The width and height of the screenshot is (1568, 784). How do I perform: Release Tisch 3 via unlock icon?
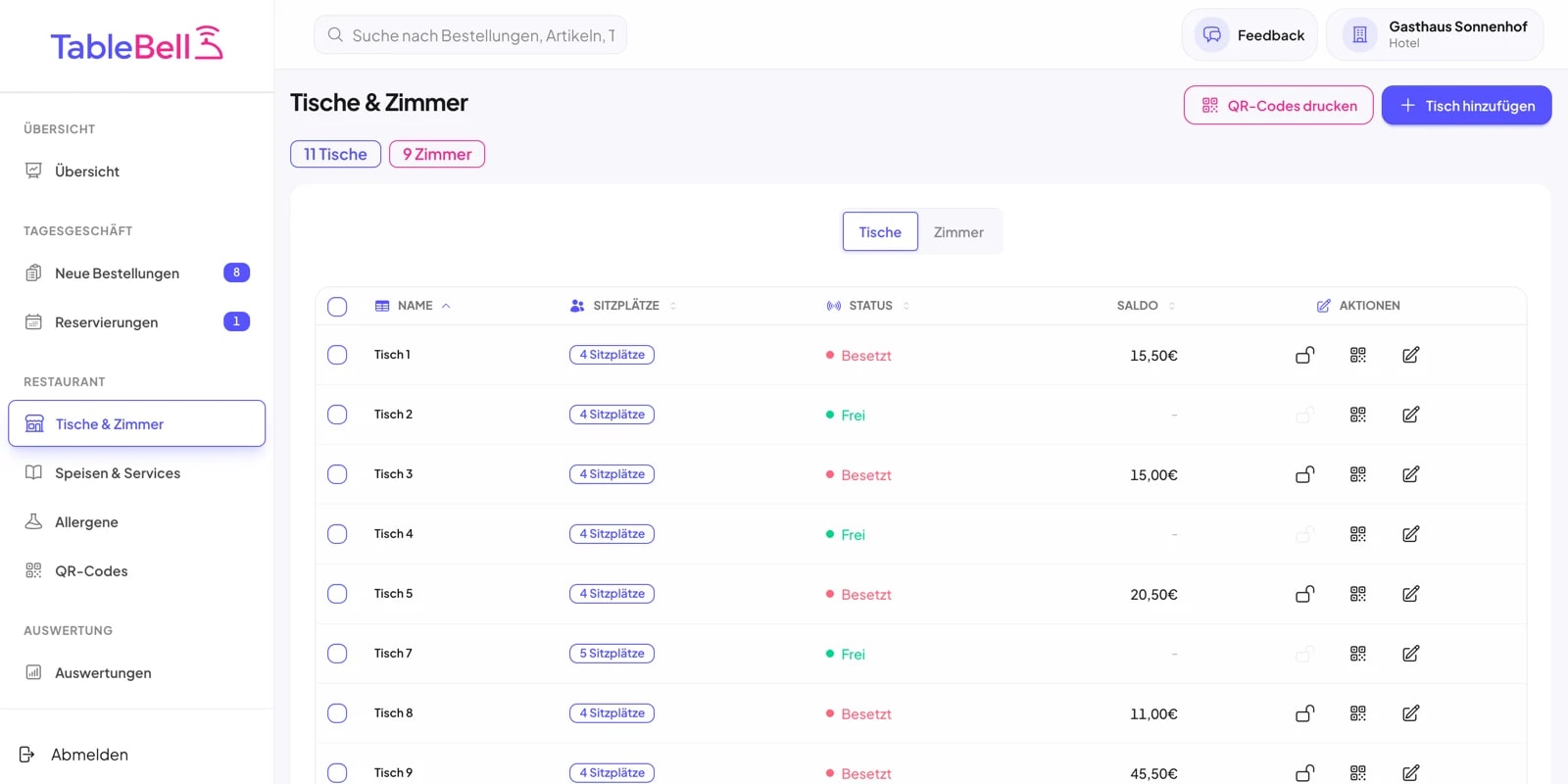point(1304,474)
